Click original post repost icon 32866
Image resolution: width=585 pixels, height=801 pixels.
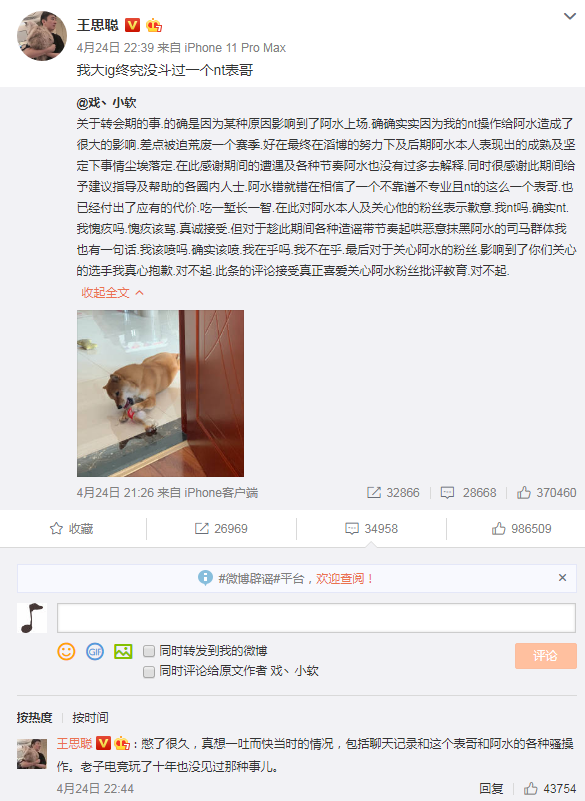pos(393,492)
